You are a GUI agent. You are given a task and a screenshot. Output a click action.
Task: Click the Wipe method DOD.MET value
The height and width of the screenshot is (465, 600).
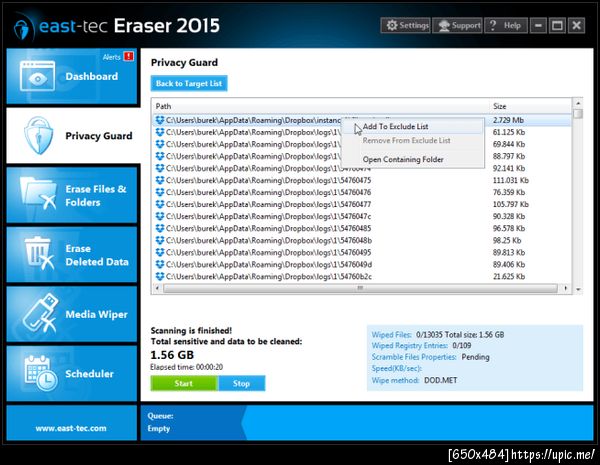pyautogui.click(x=440, y=380)
